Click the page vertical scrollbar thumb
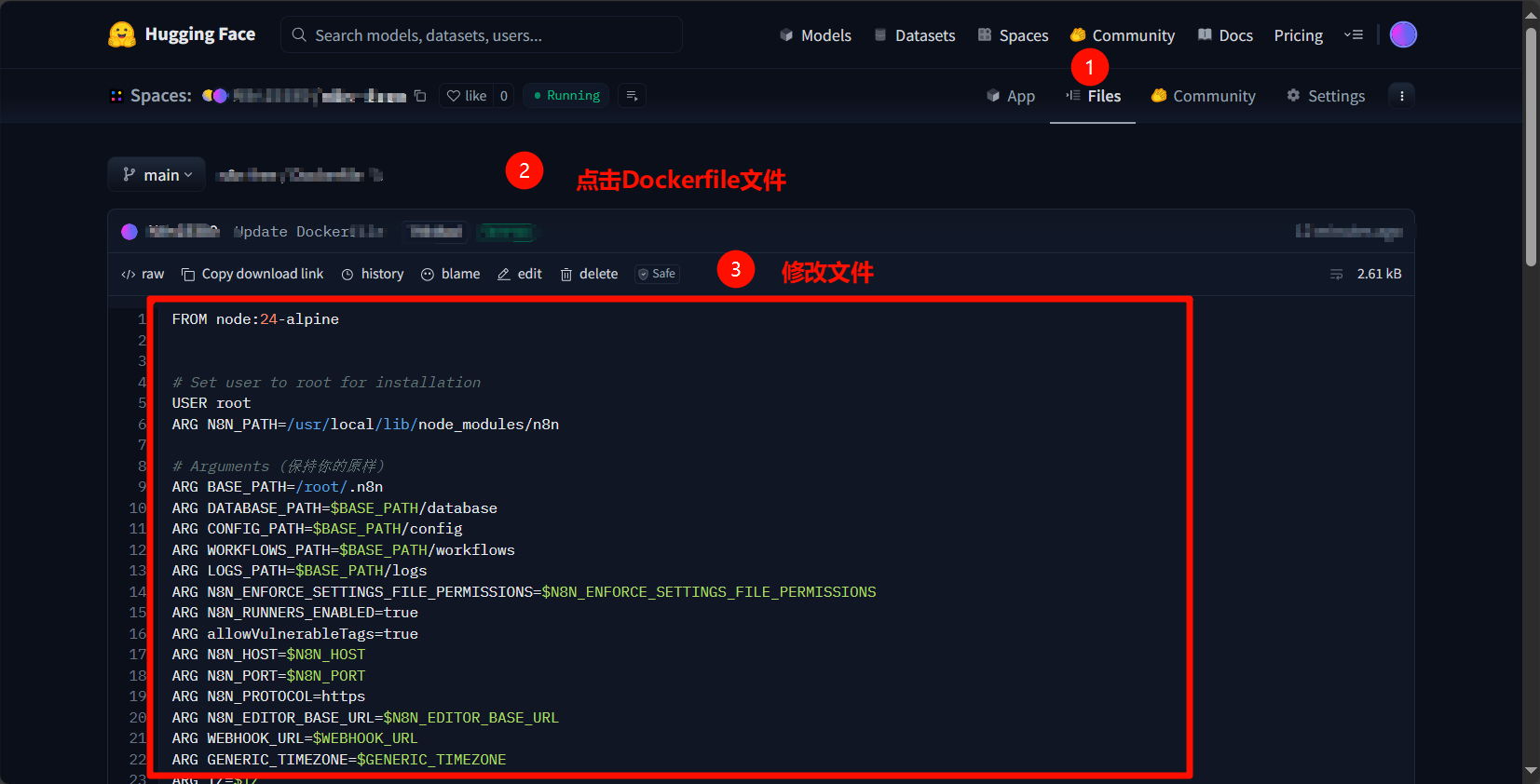The height and width of the screenshot is (784, 1540). tap(1531, 147)
